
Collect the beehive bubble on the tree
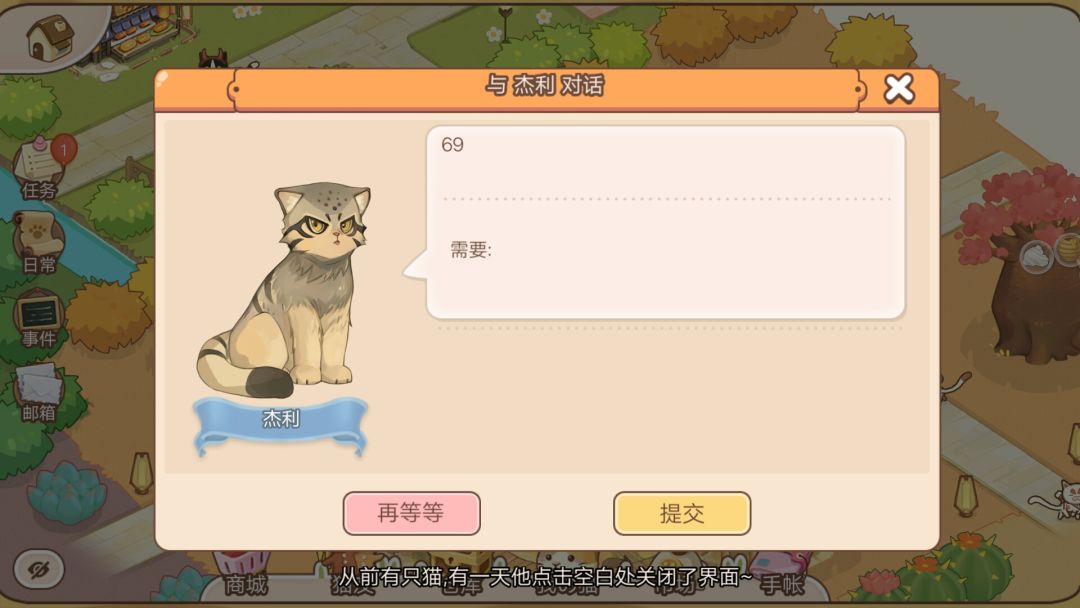[1069, 248]
